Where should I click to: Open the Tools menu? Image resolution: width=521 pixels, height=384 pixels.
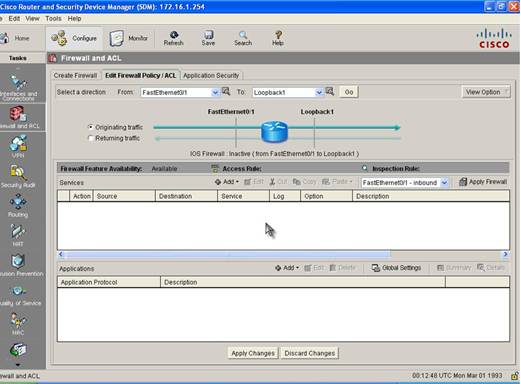pos(53,19)
